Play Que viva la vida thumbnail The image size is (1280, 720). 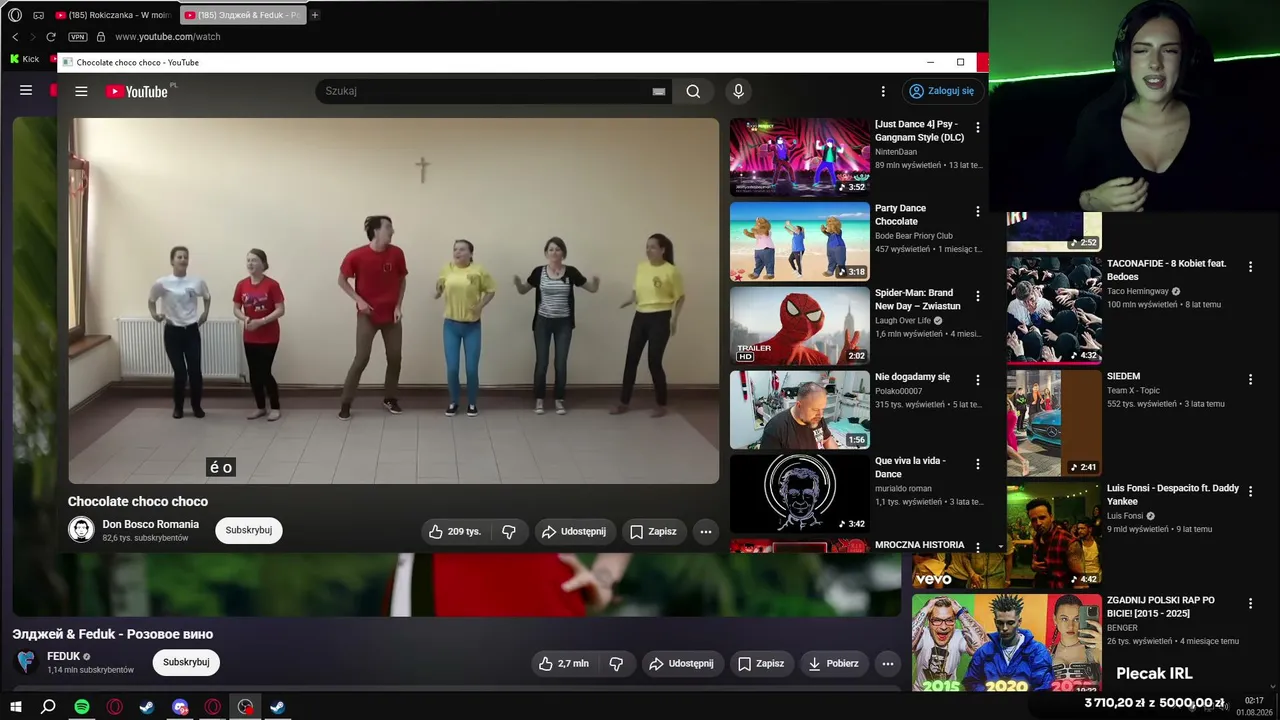pos(800,493)
